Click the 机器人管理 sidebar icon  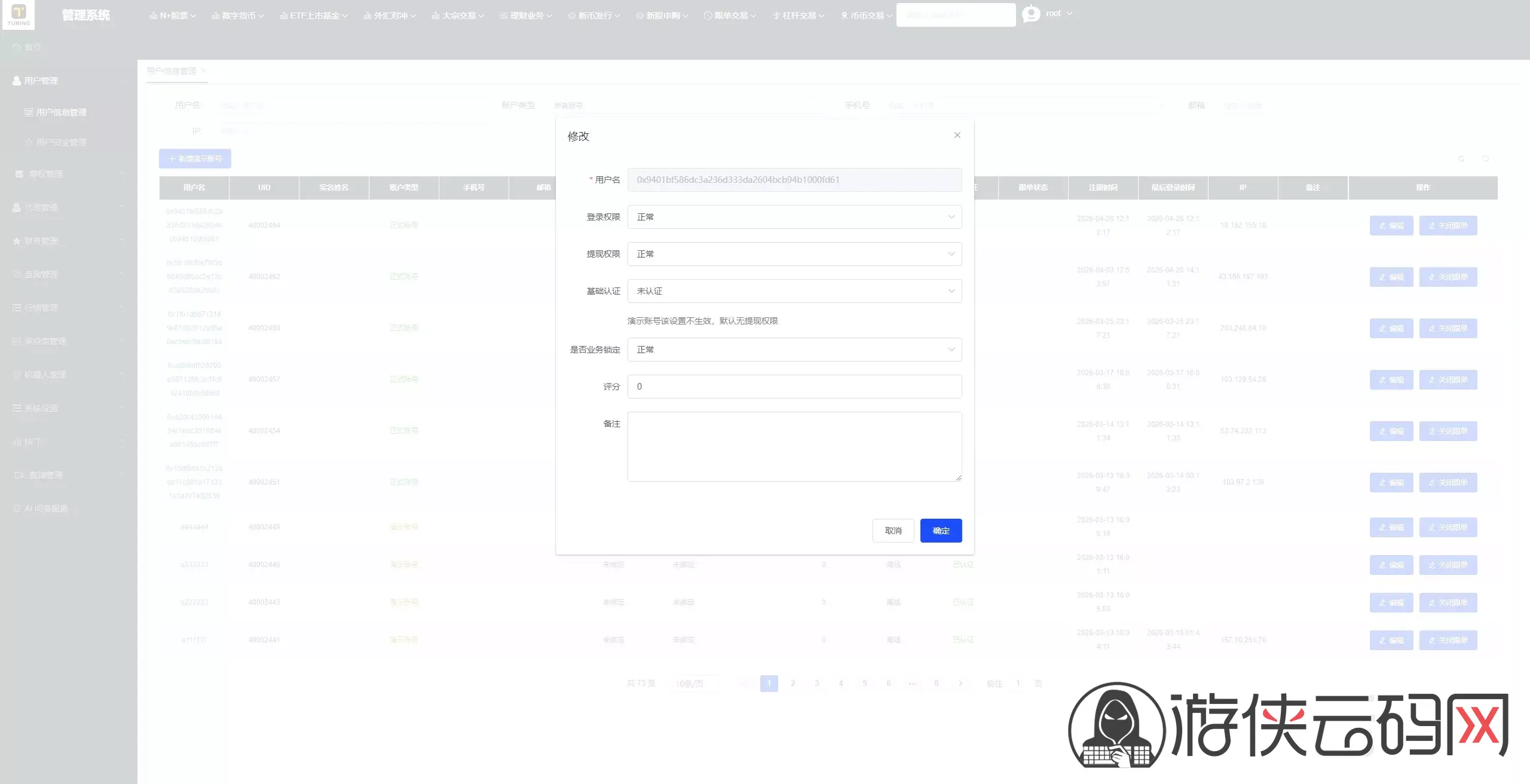17,375
